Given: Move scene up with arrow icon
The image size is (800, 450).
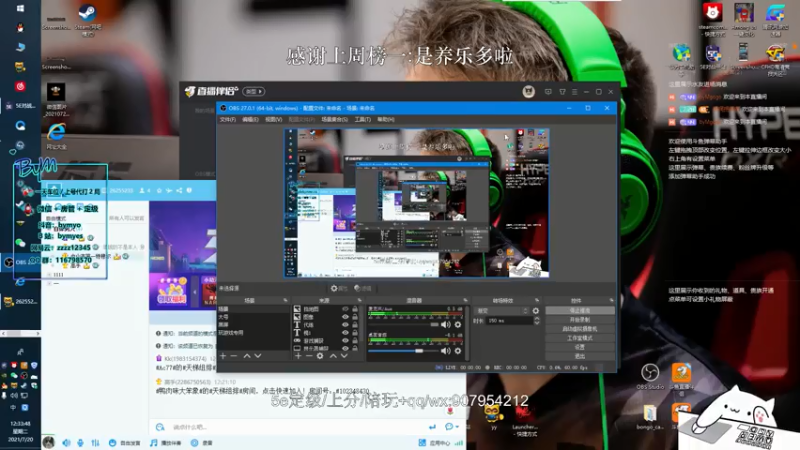Looking at the screenshot, I should click(246, 356).
